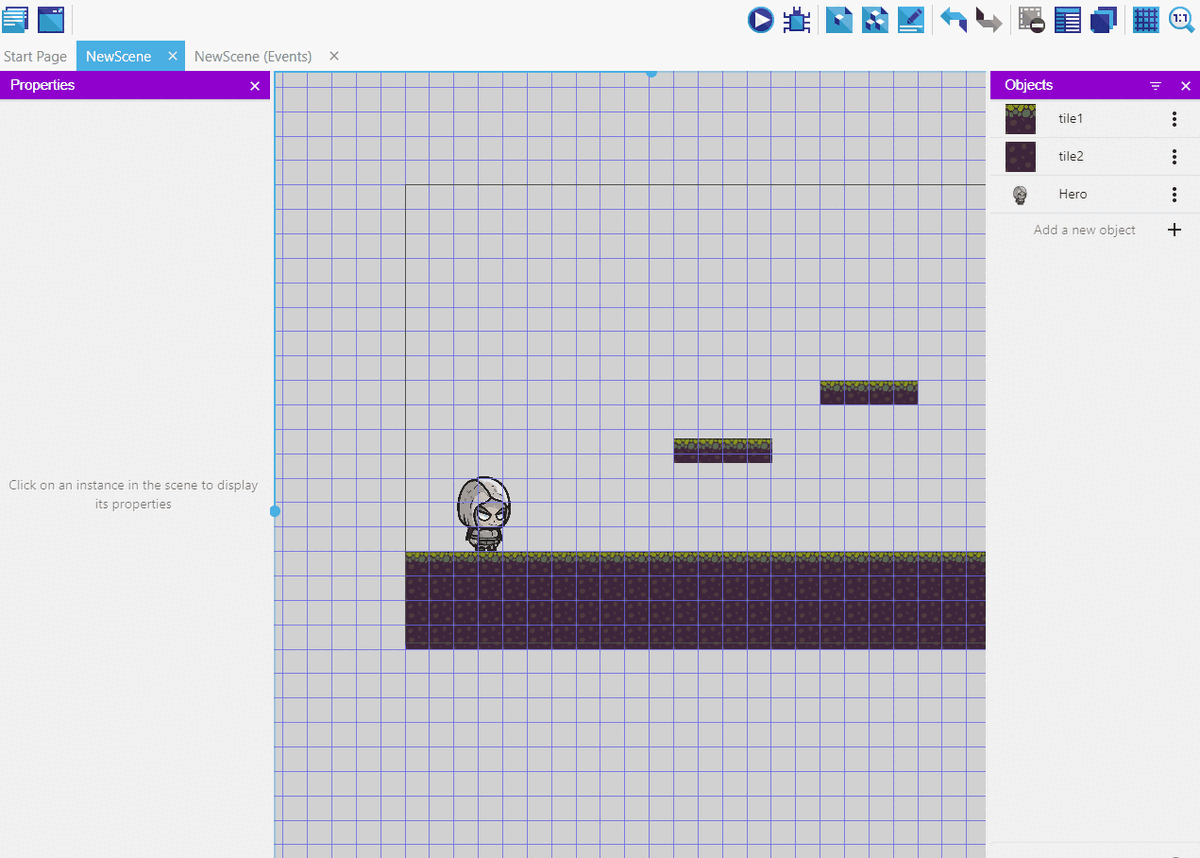This screenshot has width=1200, height=858.
Task: Select tile2 in the Objects list
Action: 1095,157
